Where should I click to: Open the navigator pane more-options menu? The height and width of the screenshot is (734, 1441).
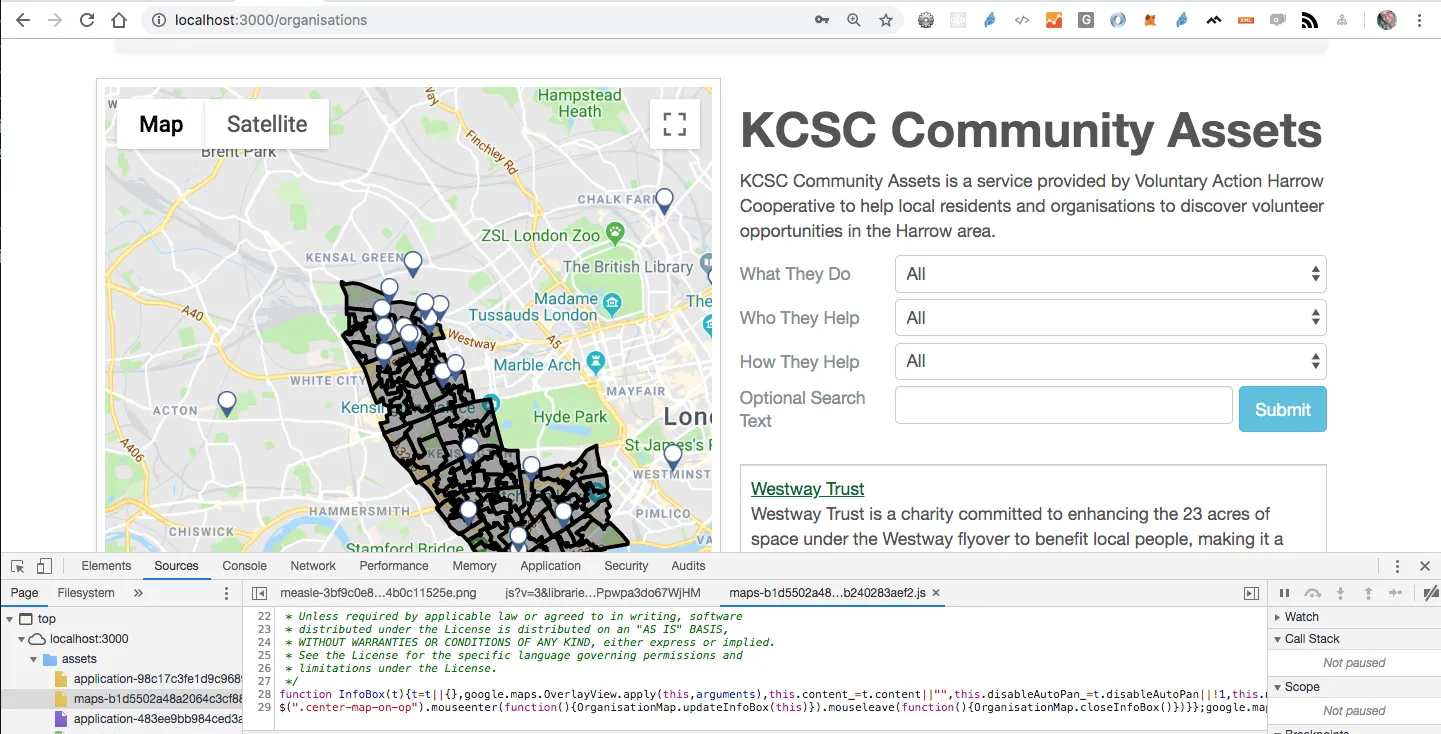(x=227, y=593)
